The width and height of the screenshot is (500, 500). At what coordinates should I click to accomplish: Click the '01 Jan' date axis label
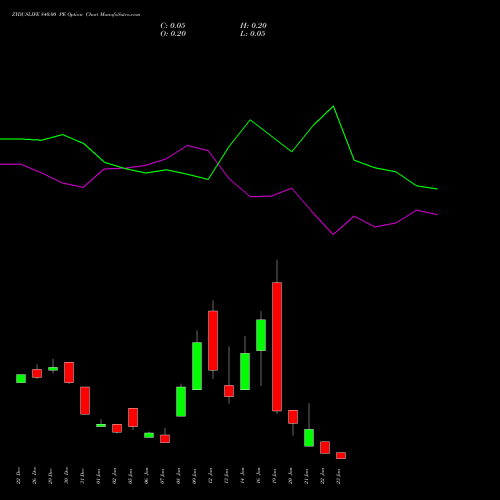point(99,476)
